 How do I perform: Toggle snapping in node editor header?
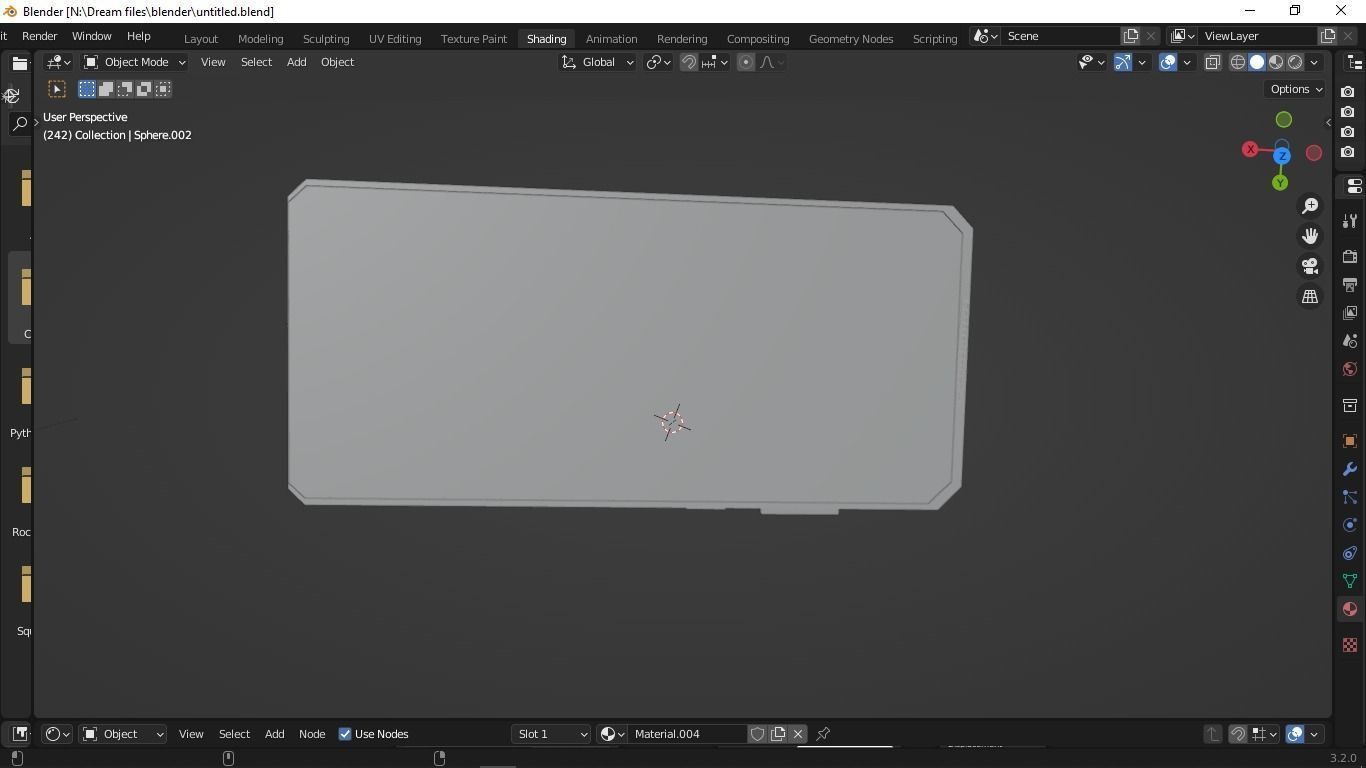[x=1238, y=734]
